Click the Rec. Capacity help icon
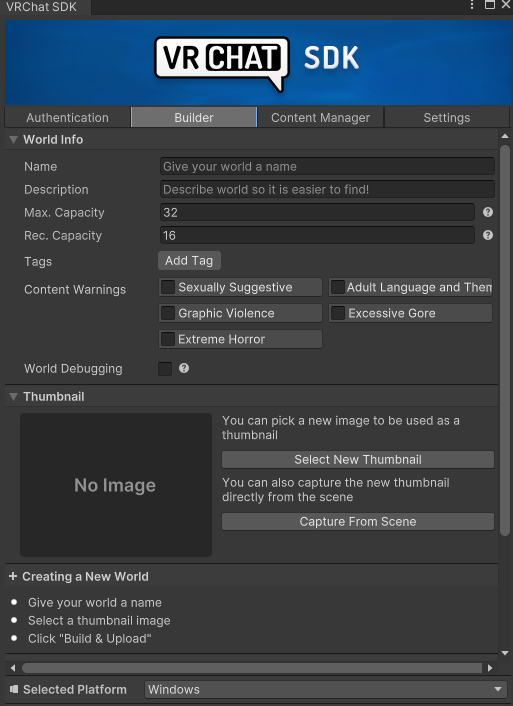This screenshot has width=513, height=706. [x=488, y=235]
